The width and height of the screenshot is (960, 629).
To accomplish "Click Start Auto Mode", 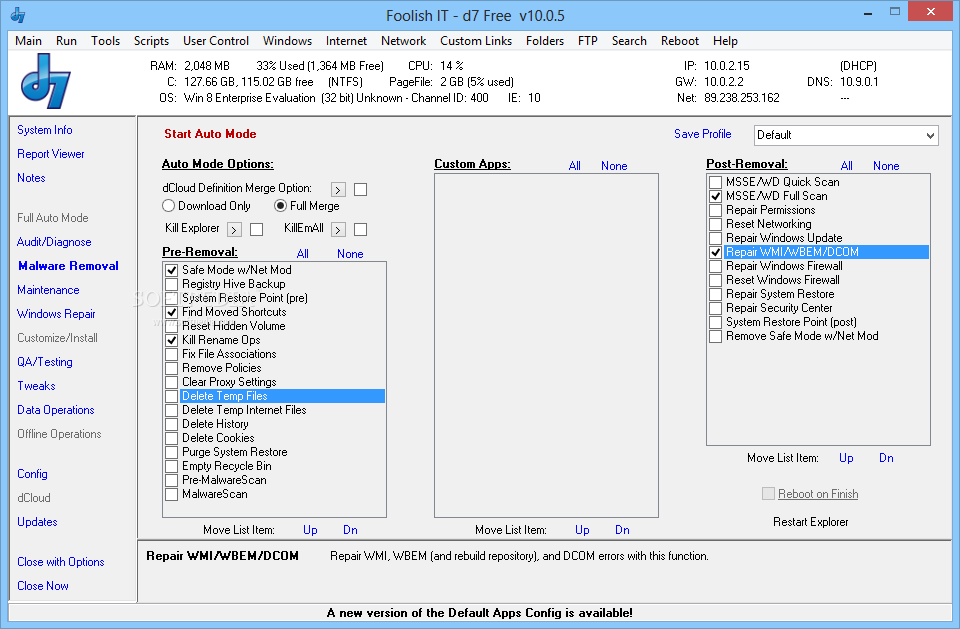I will point(210,134).
